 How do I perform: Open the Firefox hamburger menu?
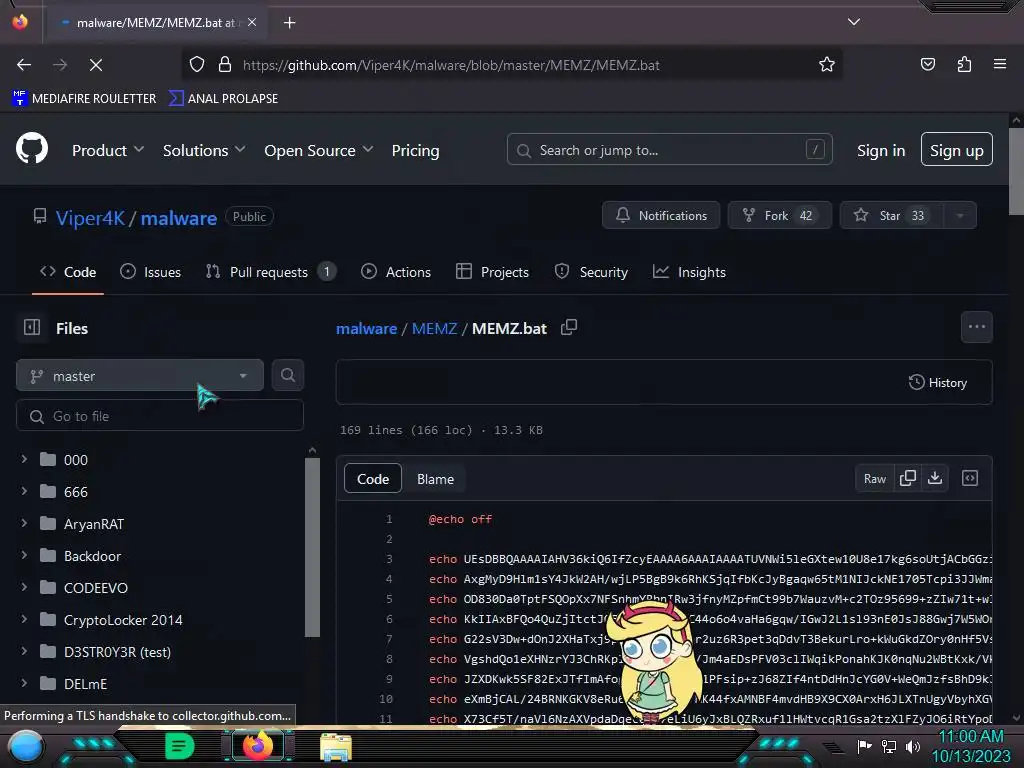point(1000,64)
